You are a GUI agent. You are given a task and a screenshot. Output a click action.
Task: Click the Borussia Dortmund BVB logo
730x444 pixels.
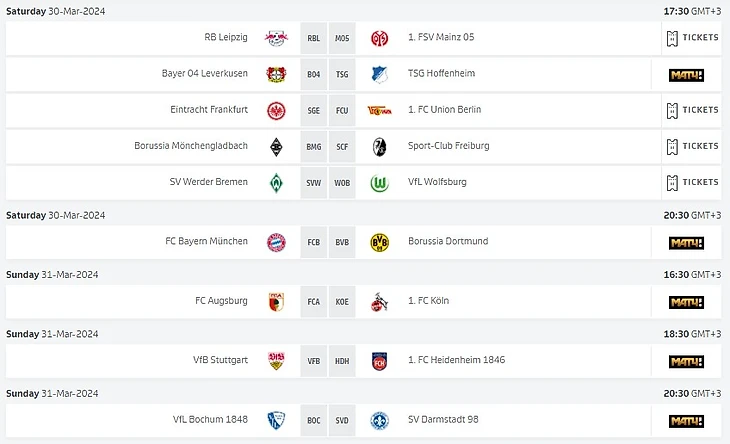[x=380, y=242]
